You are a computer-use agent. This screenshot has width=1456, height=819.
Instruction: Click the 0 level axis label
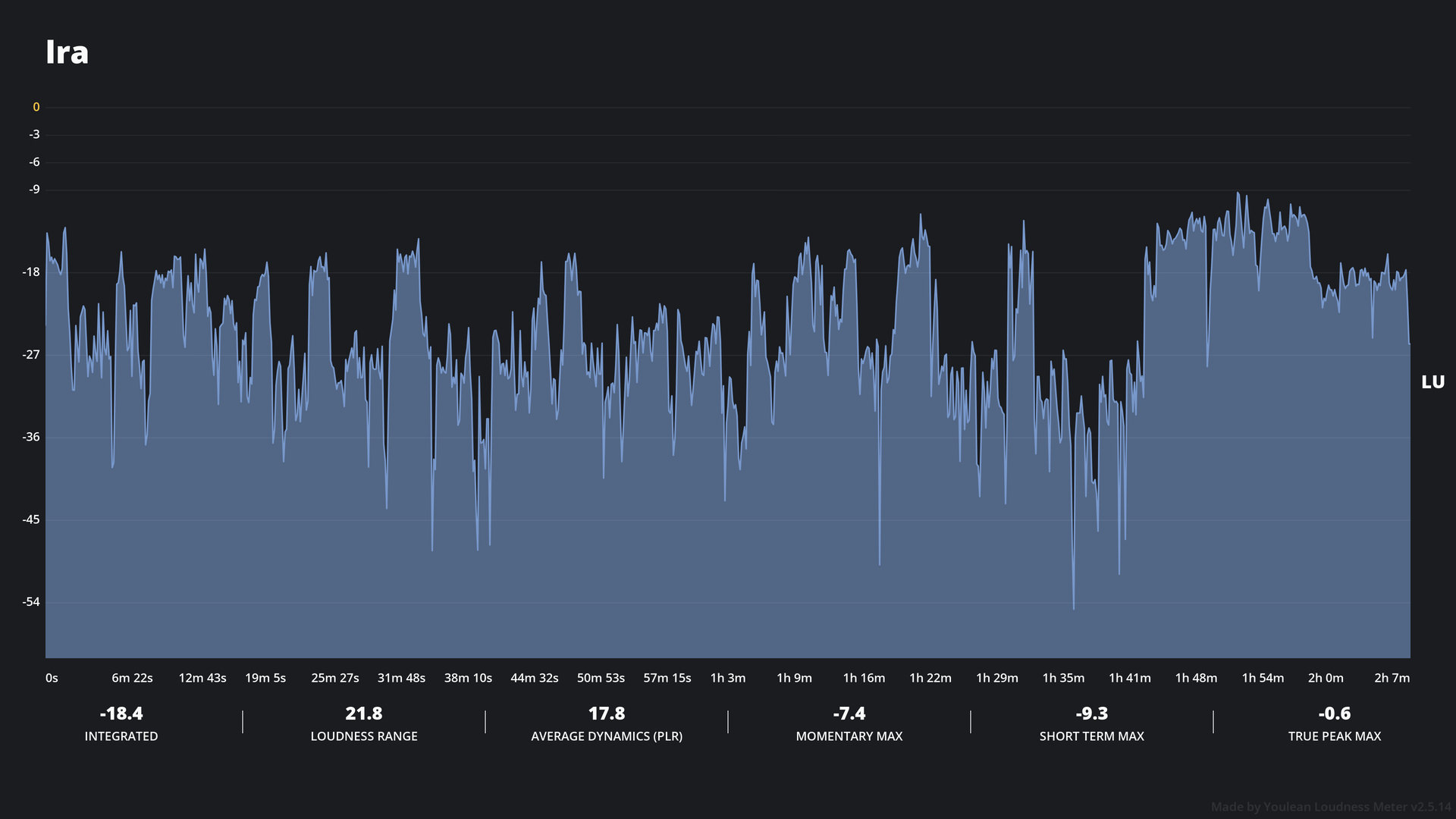[36, 107]
